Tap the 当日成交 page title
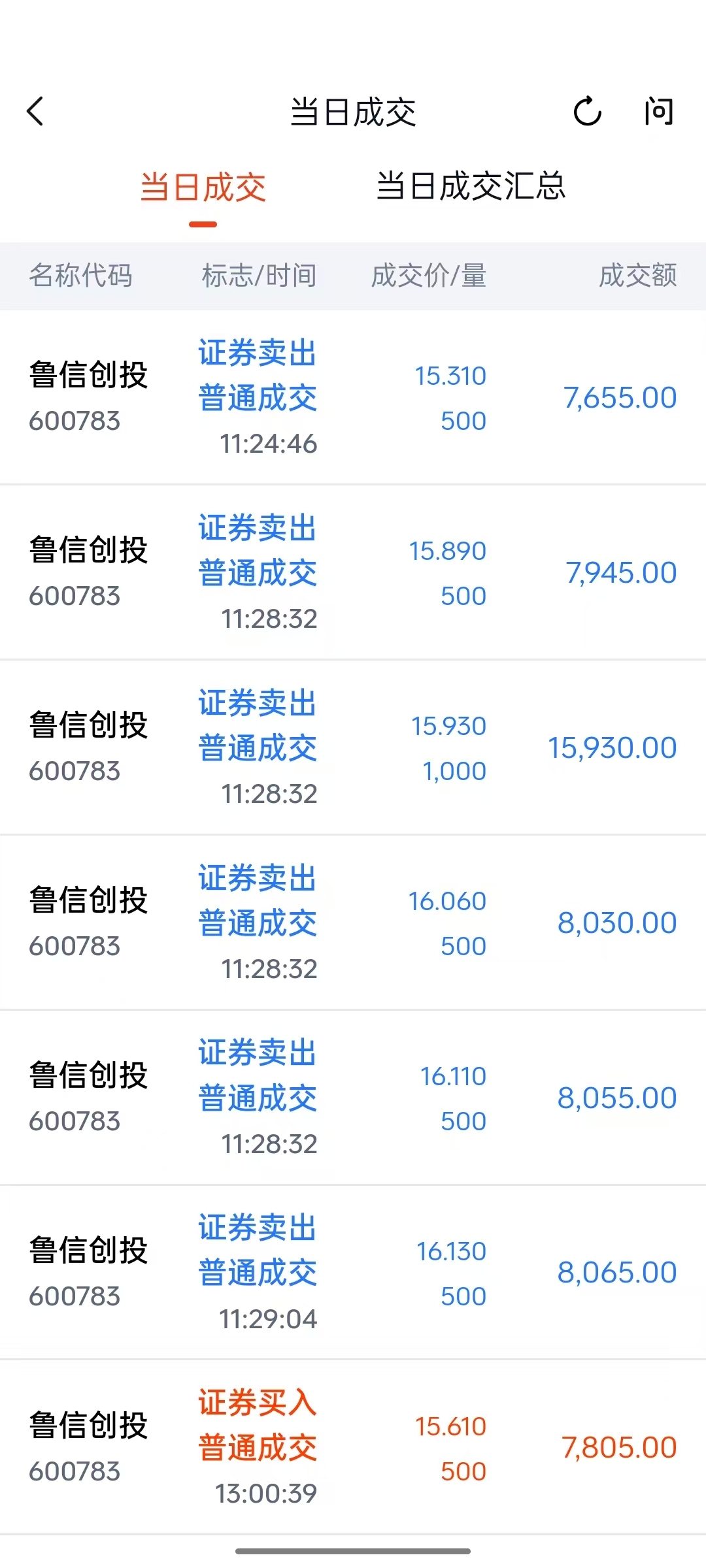 point(353,112)
